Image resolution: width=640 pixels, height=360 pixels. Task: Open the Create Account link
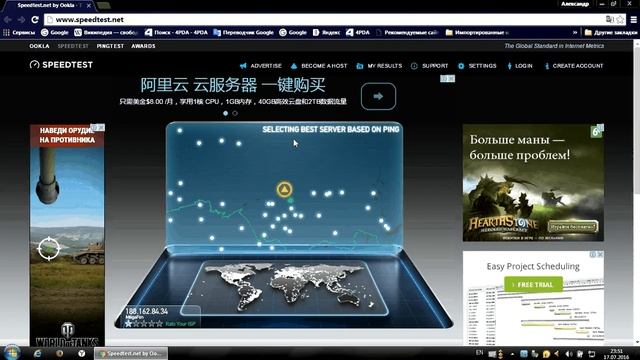[x=578, y=66]
